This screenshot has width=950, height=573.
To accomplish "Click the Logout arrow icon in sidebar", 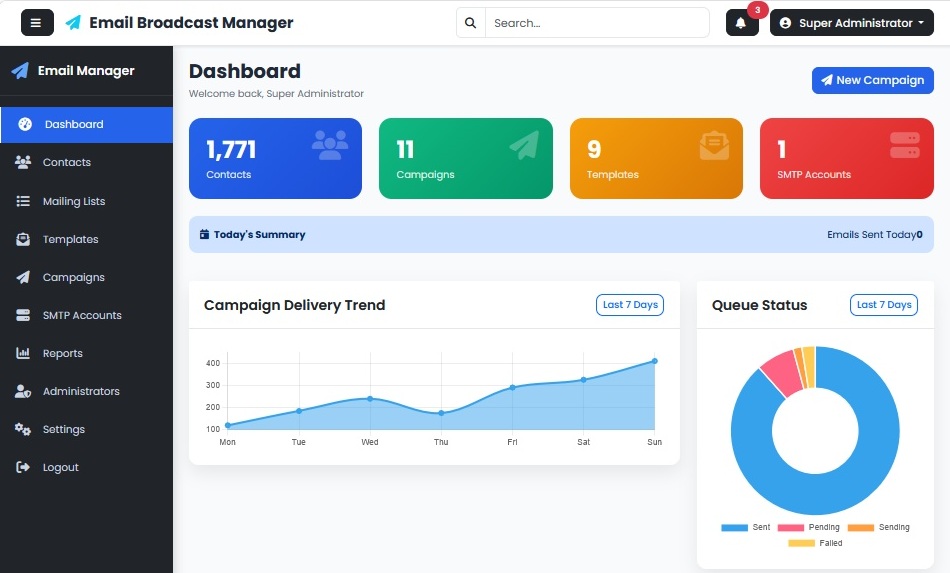I will pyautogui.click(x=23, y=467).
